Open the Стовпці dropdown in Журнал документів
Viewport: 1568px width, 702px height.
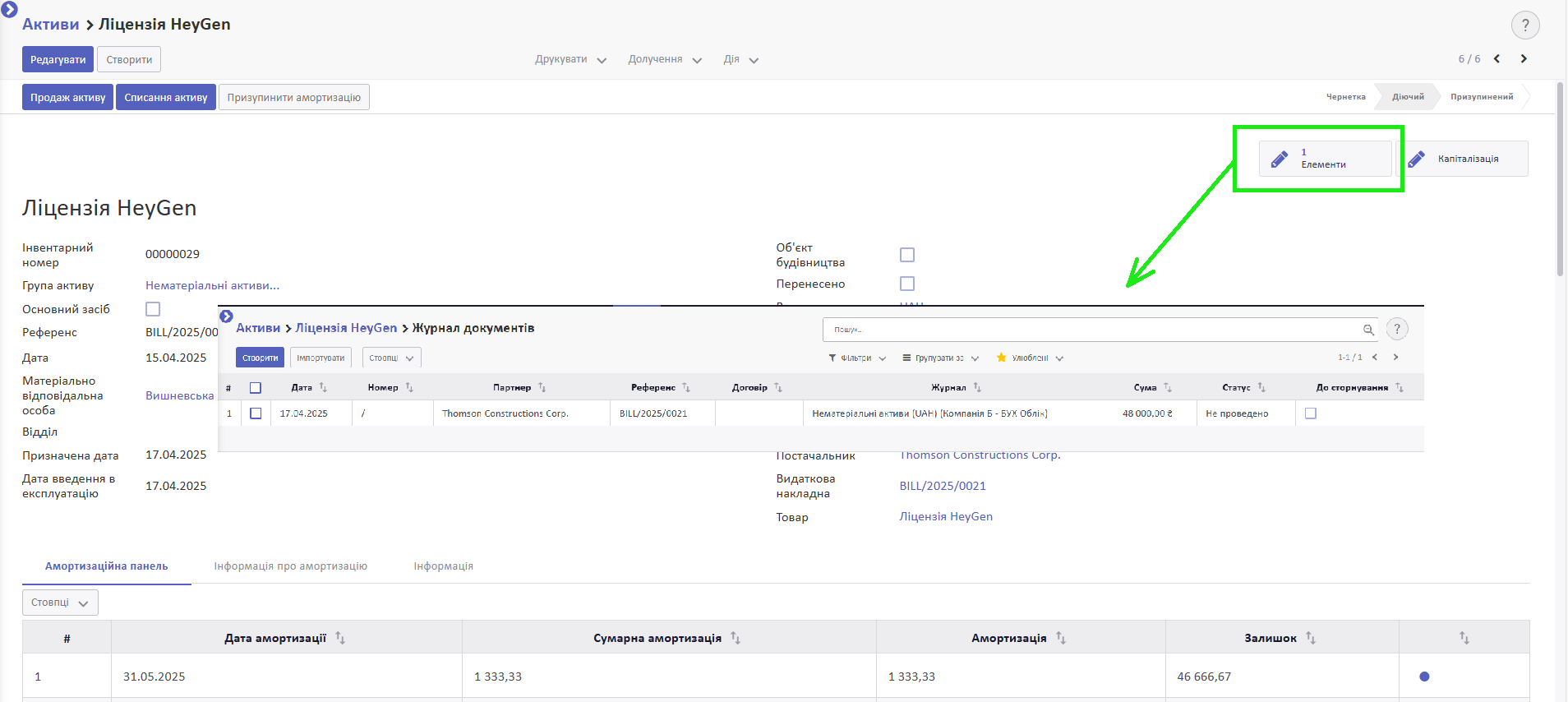pyautogui.click(x=392, y=358)
